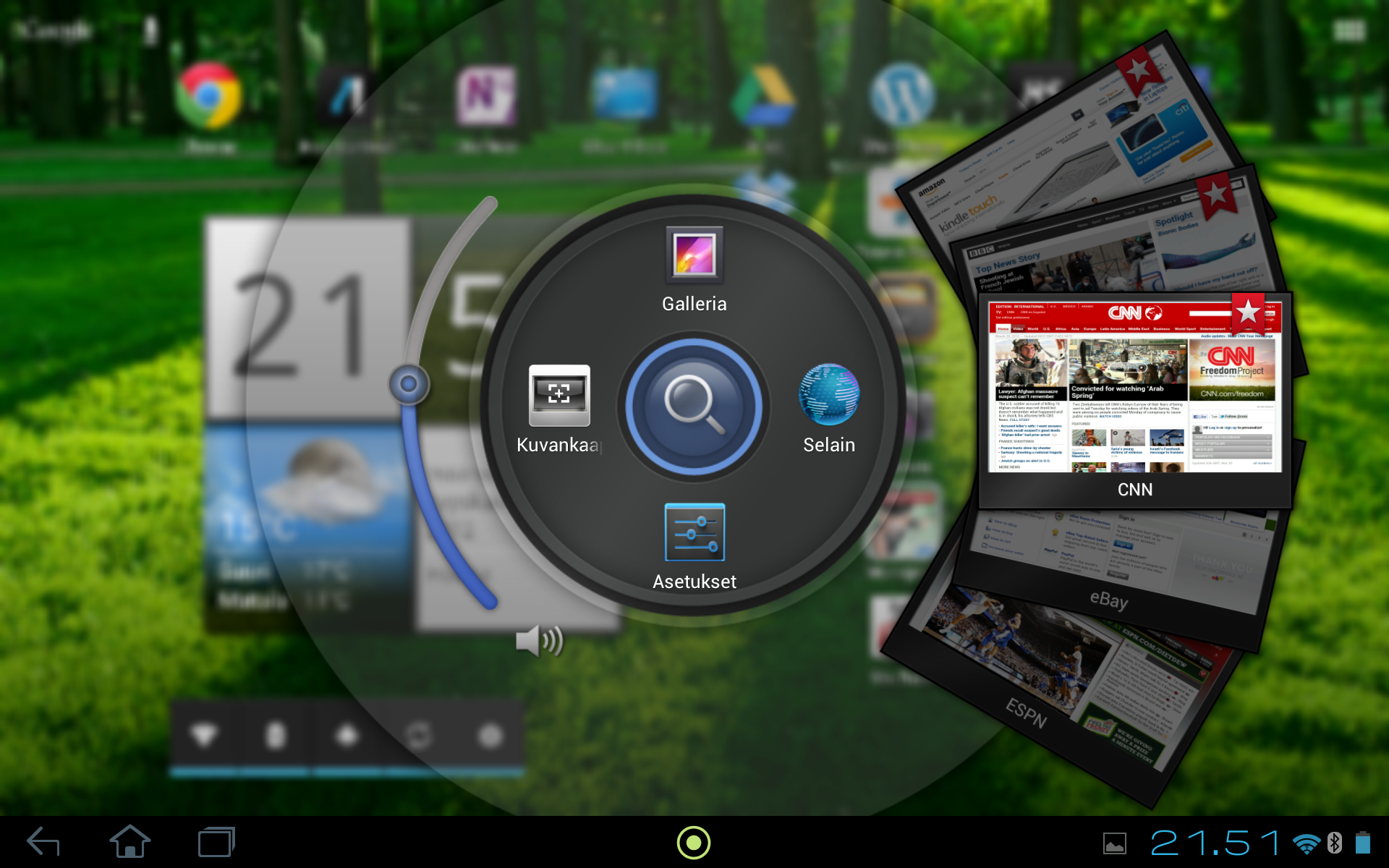Open the image notification icon in status bar
The image size is (1389, 868).
pyautogui.click(x=1115, y=843)
